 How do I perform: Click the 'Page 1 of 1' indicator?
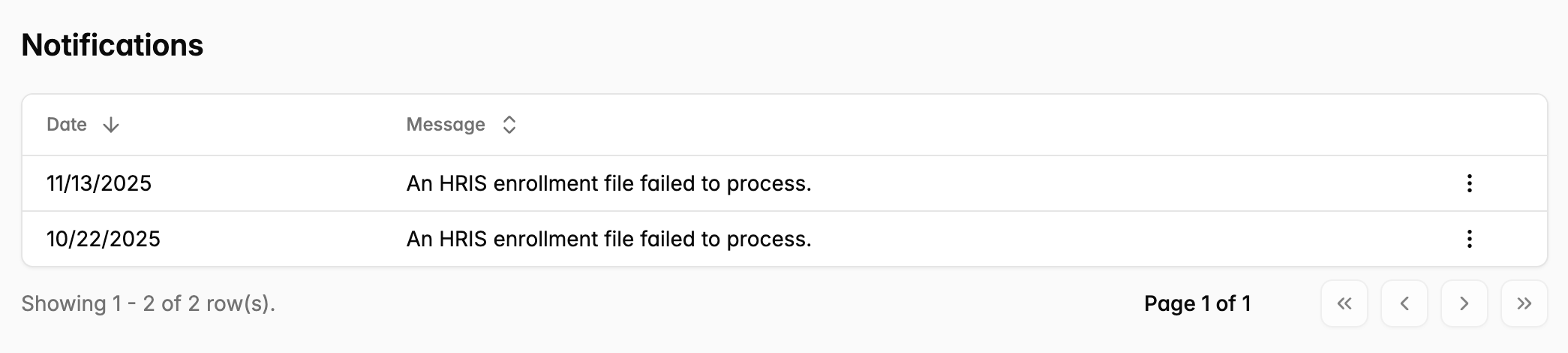point(1197,303)
